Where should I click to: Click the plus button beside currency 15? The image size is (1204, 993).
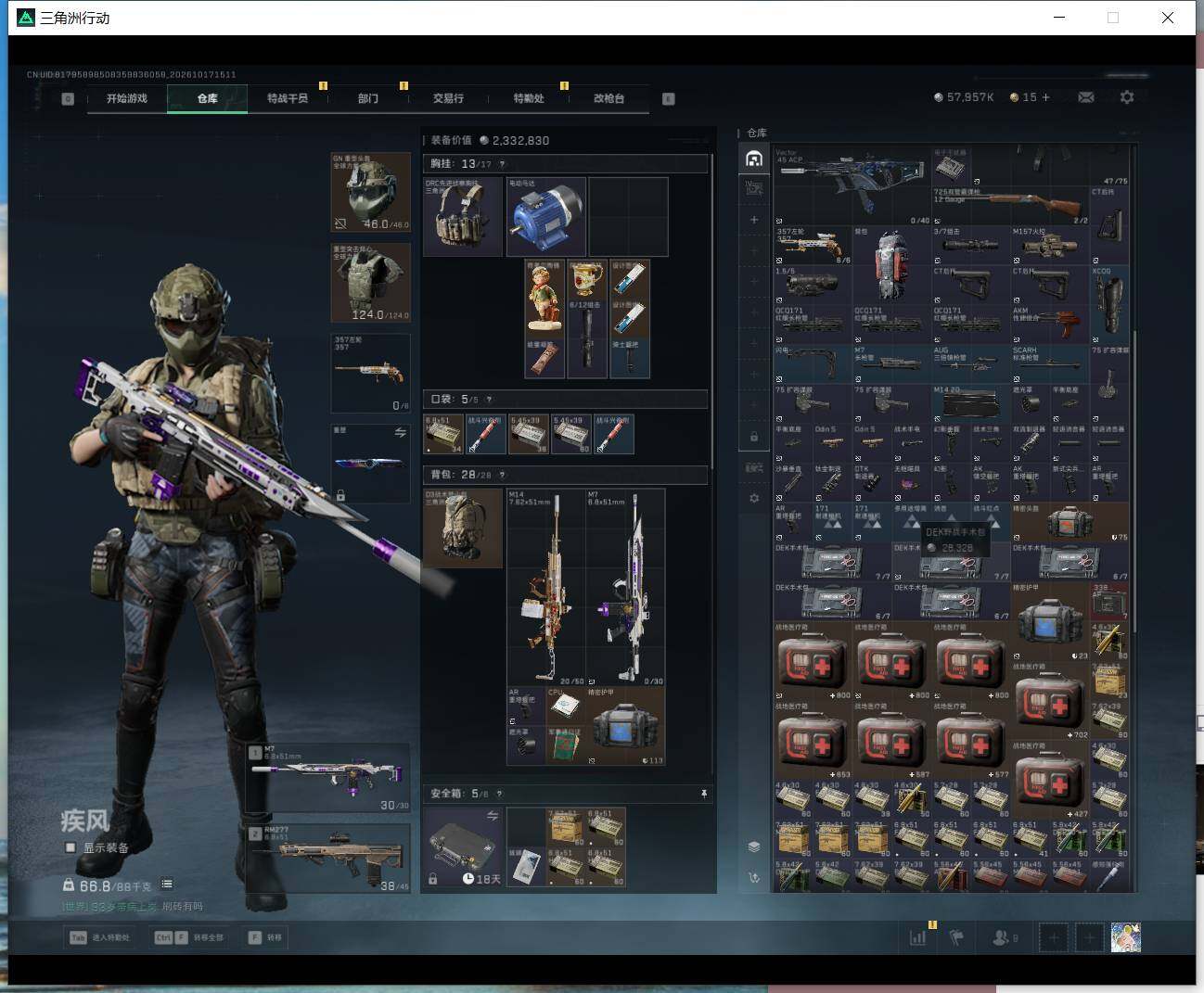click(1046, 97)
